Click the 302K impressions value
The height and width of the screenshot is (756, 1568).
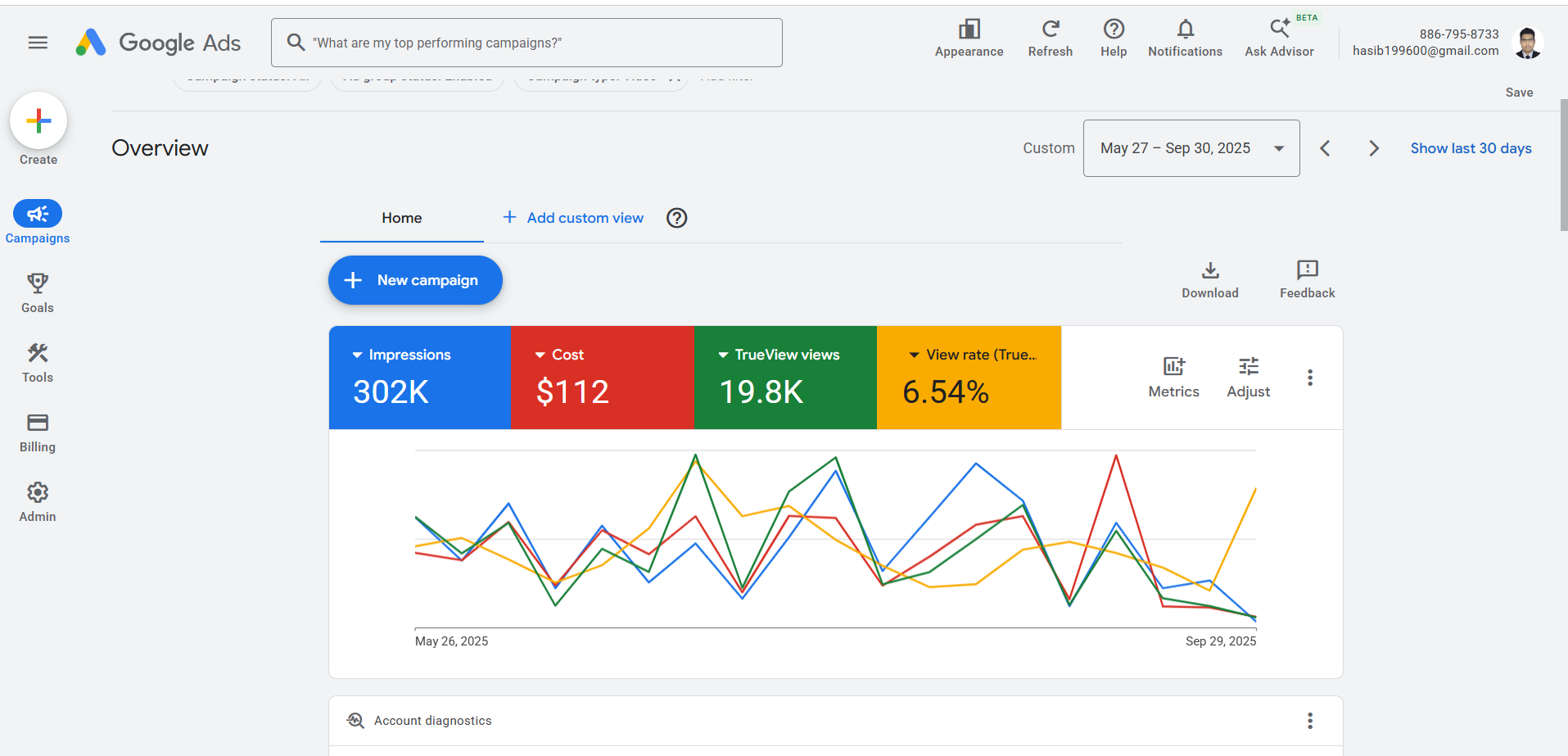[x=391, y=392]
